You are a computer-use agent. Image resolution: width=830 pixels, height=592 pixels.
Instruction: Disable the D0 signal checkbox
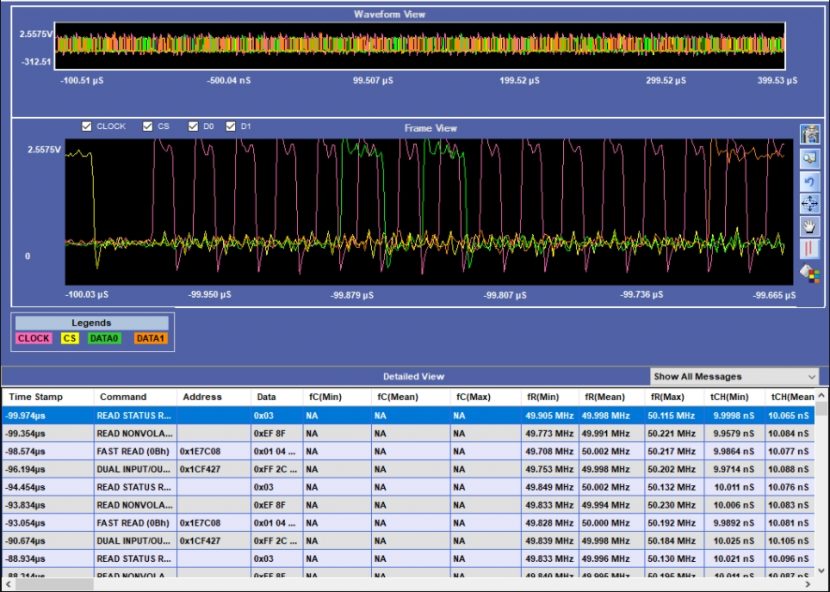pyautogui.click(x=193, y=126)
